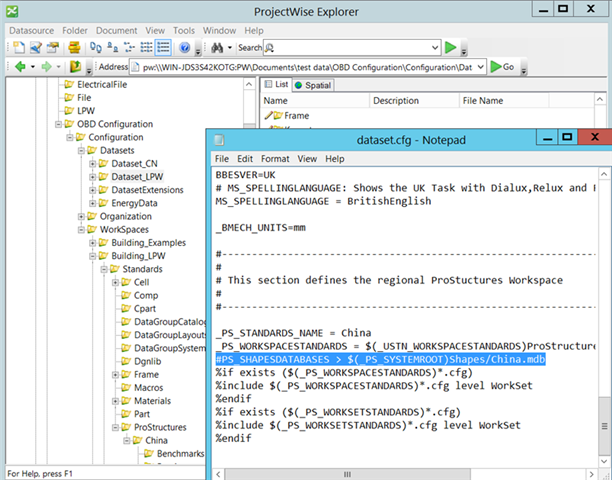Click Notepad horizontal scrollbar thumb
This screenshot has height=480, width=612.
click(347, 475)
